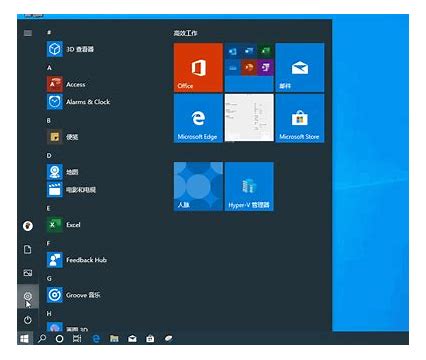Launch Edge from the taskbar
The height and width of the screenshot is (360, 426).
coord(96,339)
